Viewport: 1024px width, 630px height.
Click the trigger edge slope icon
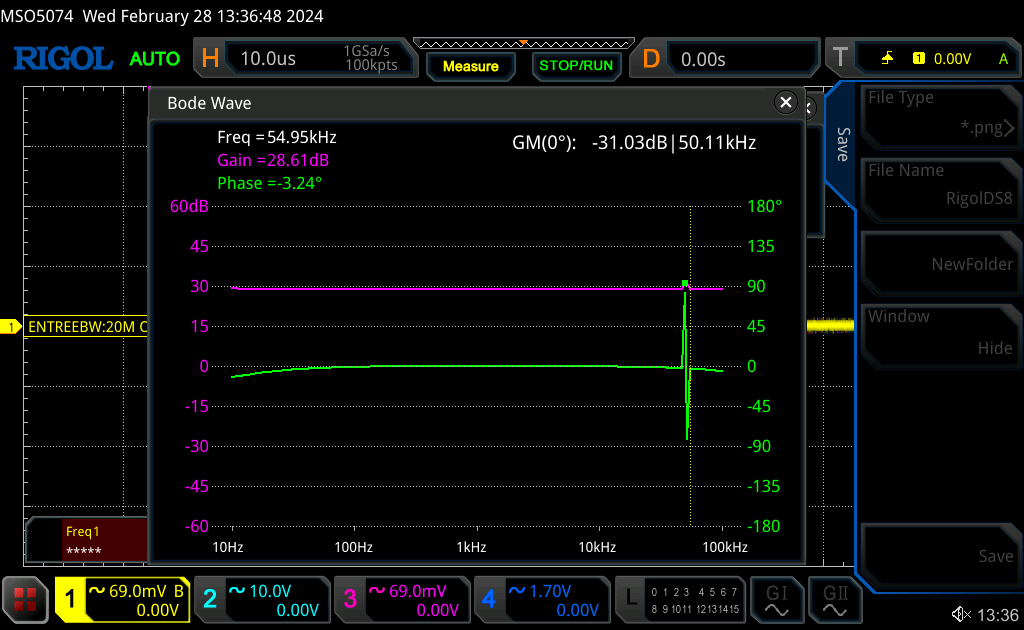coord(888,59)
